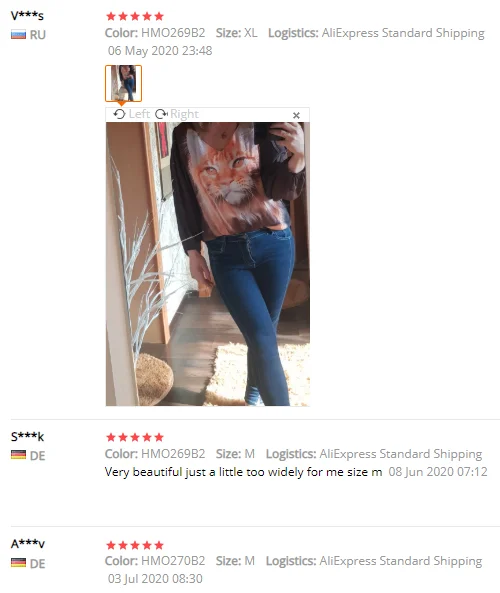500x593 pixels.
Task: Click the color HMO270B2 label
Action: click(x=155, y=561)
